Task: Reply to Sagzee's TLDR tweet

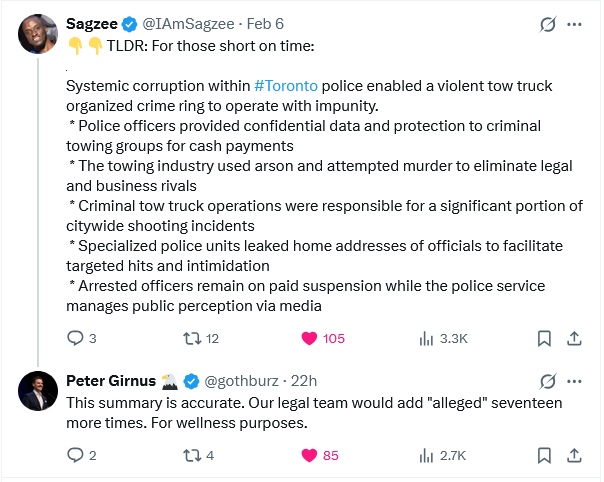Action: tap(75, 338)
